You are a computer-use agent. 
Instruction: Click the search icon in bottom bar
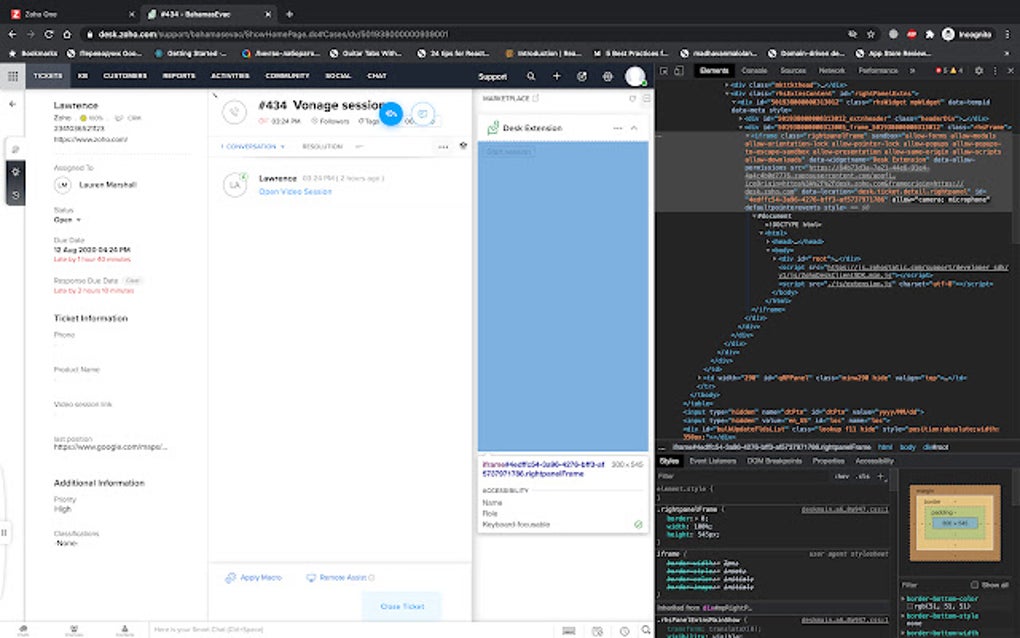646,630
